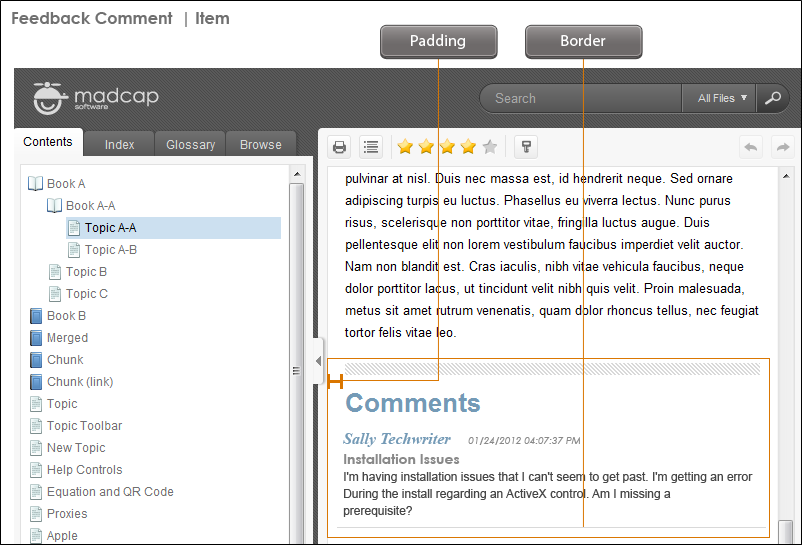Image resolution: width=802 pixels, height=545 pixels.
Task: Click the 01/24/2012 04:07:37 PM timestamp
Action: click(x=524, y=441)
